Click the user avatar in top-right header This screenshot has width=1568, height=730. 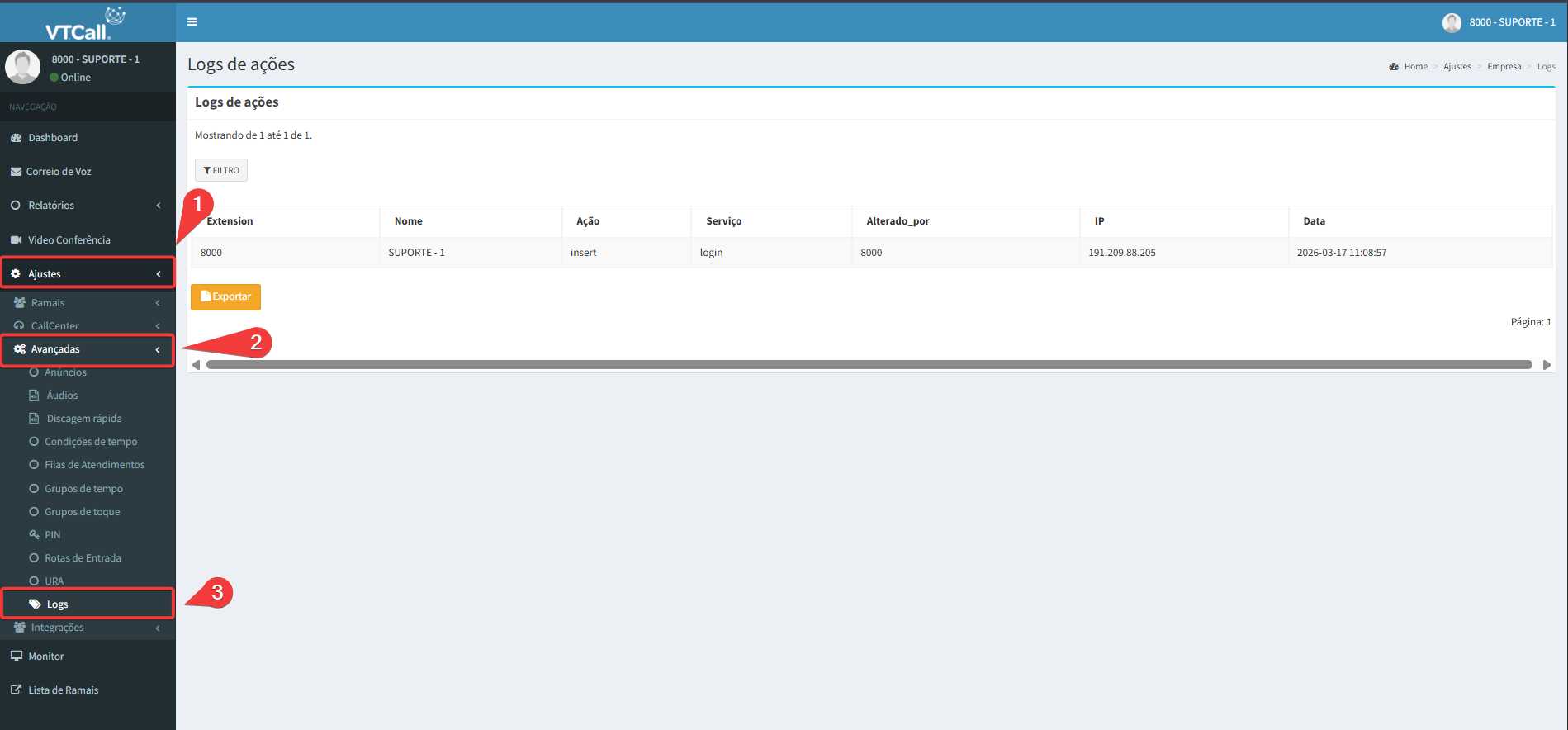click(x=1451, y=22)
